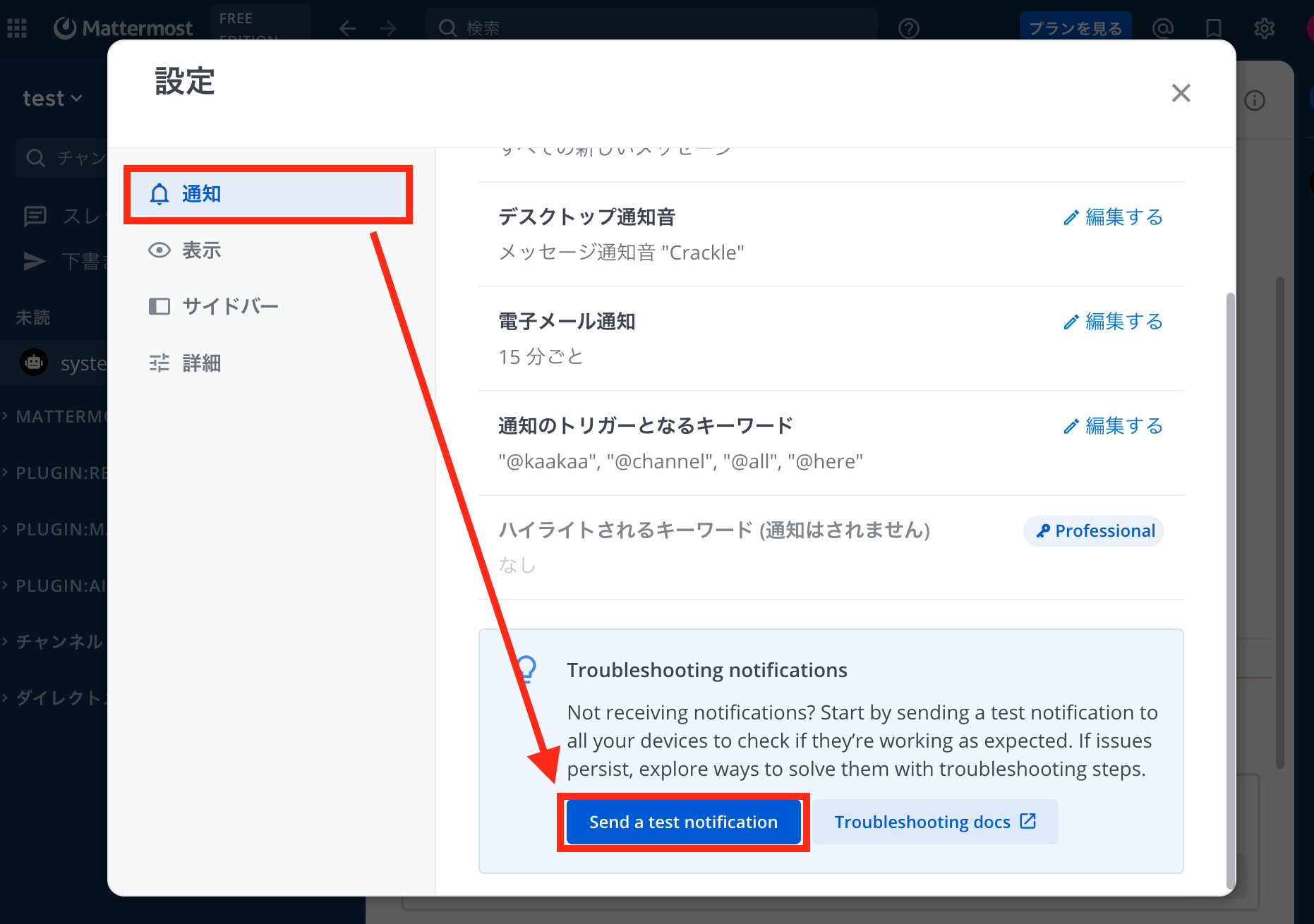The width and height of the screenshot is (1314, 924).
Task: Edit the デスクトップ通知音 setting
Action: tap(1114, 217)
